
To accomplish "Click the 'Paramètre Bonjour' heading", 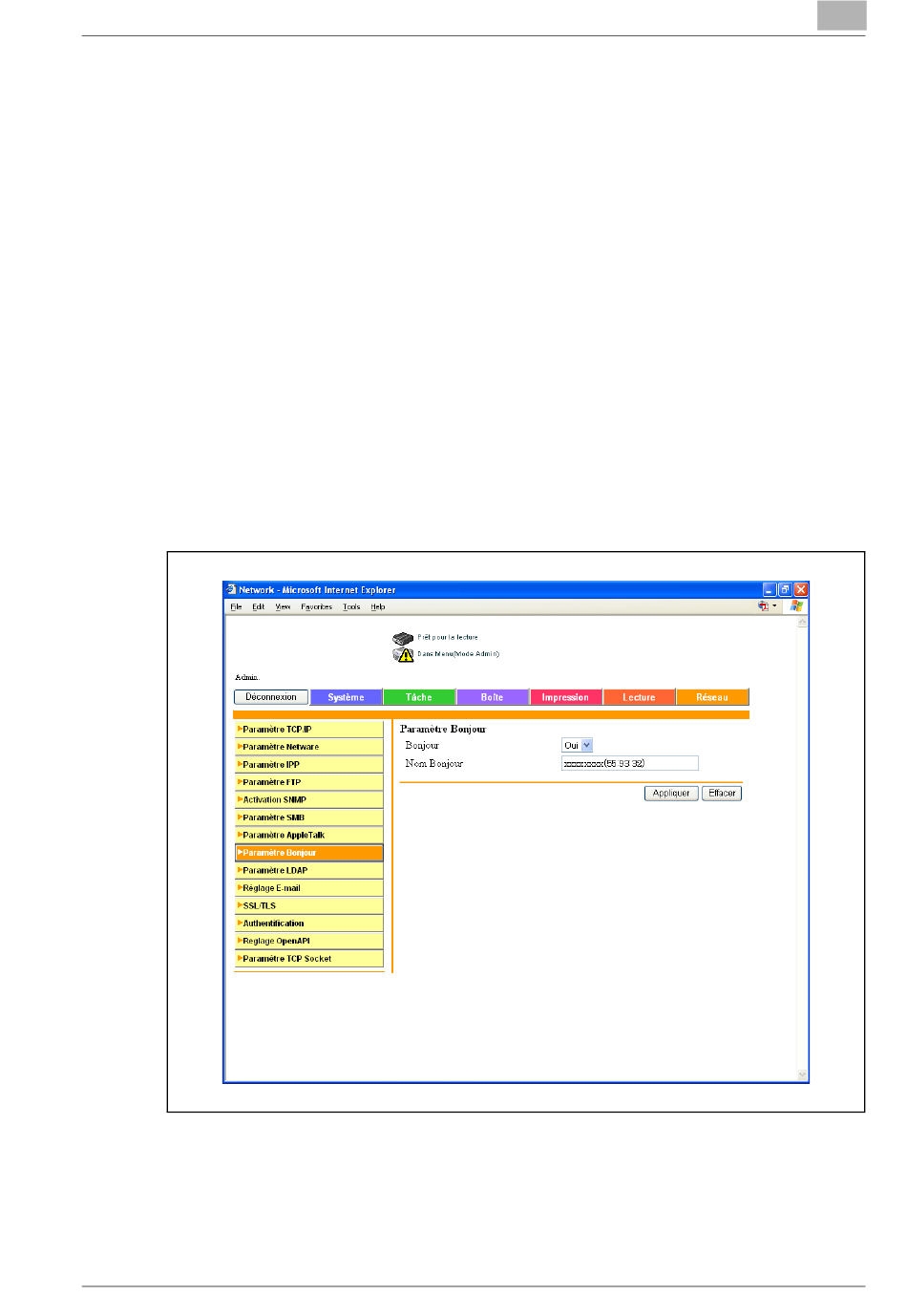I will 443,730.
